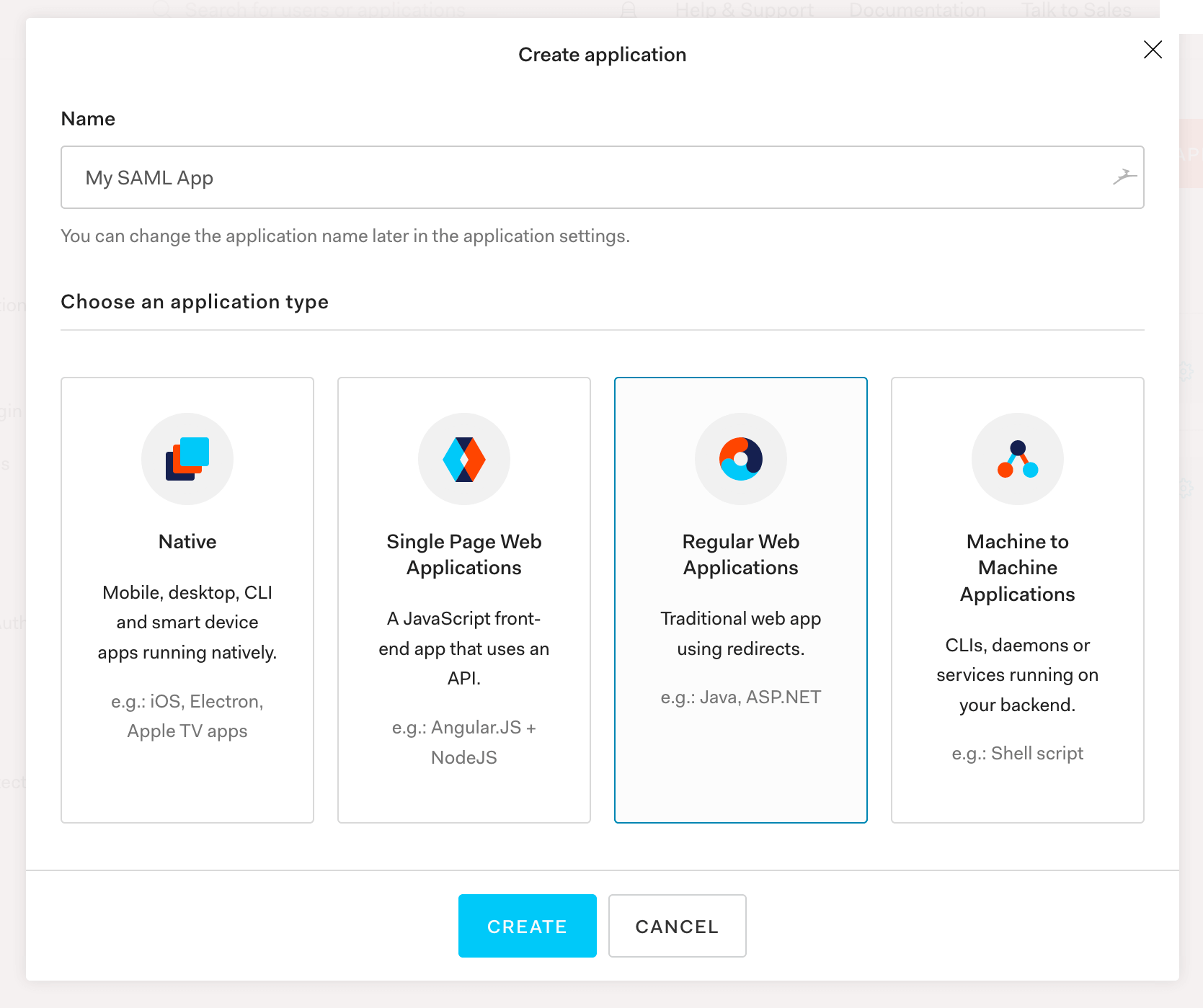Open Talk to Sales
This screenshot has height=1008, width=1203.
(x=1076, y=9)
